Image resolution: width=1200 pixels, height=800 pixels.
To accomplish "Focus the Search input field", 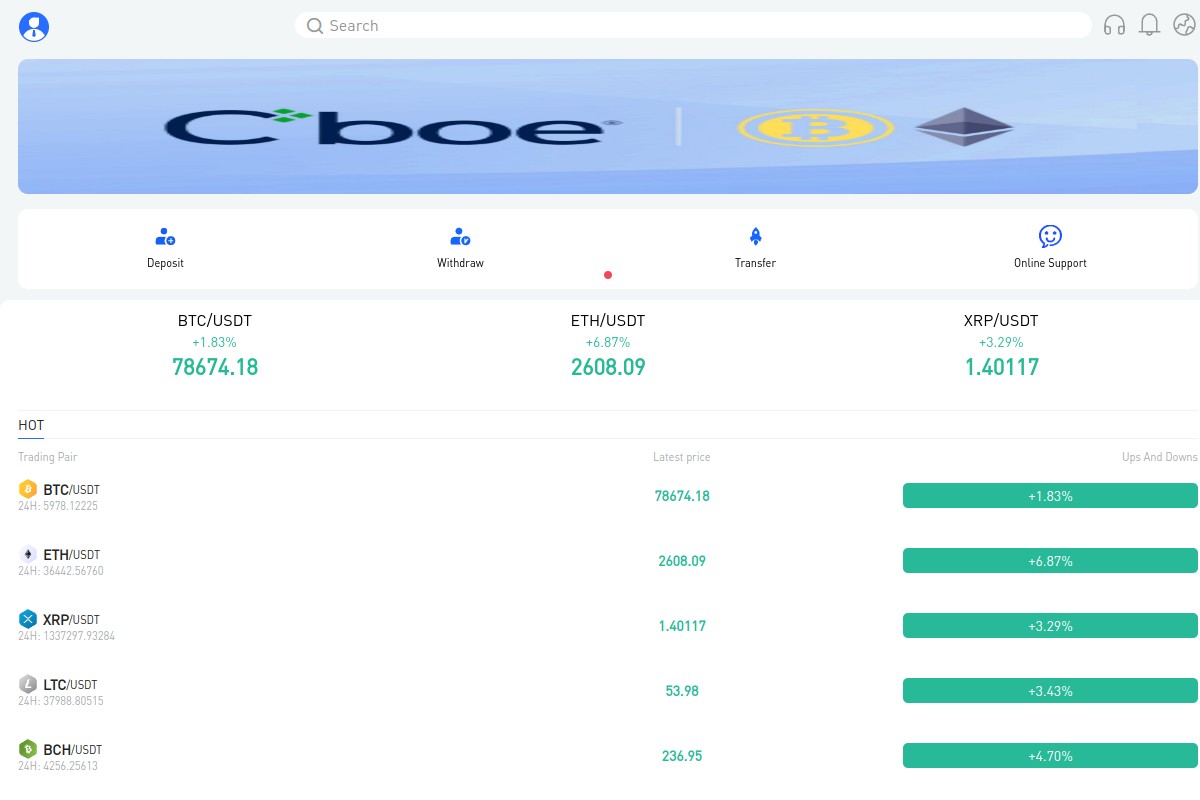I will [693, 26].
